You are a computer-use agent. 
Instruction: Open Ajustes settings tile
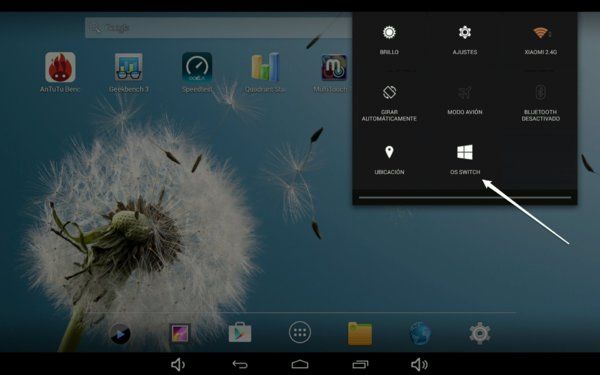click(465, 40)
